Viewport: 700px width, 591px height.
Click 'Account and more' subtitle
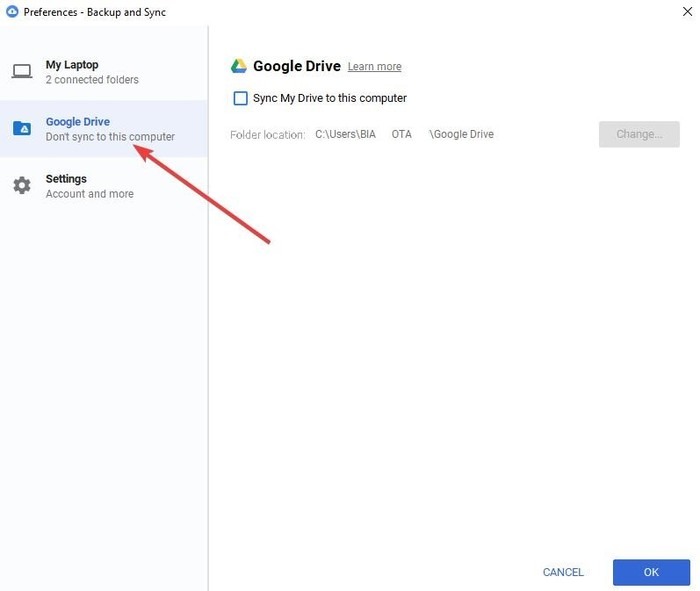tap(90, 194)
